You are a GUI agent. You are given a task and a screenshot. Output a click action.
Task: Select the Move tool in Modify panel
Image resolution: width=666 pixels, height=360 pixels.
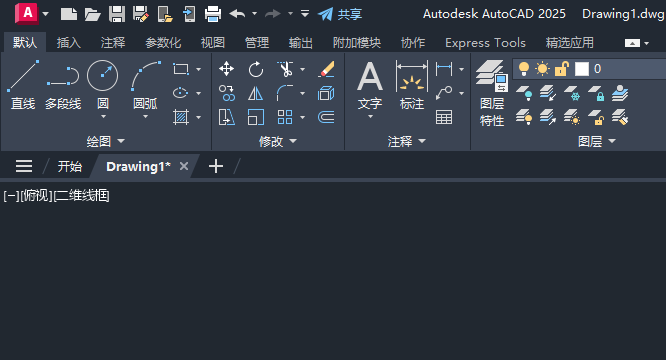pyautogui.click(x=226, y=69)
